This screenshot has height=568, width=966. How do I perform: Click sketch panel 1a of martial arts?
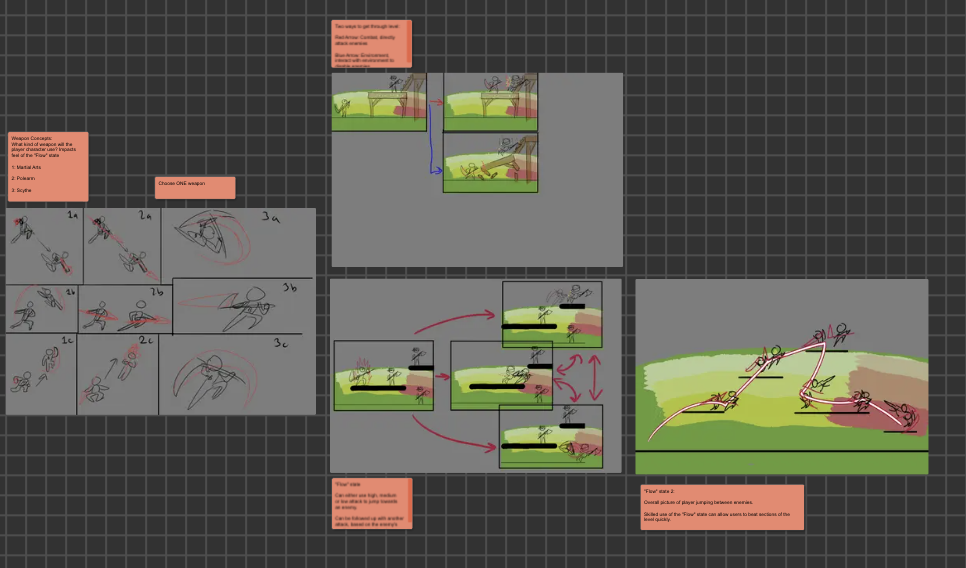(44, 246)
